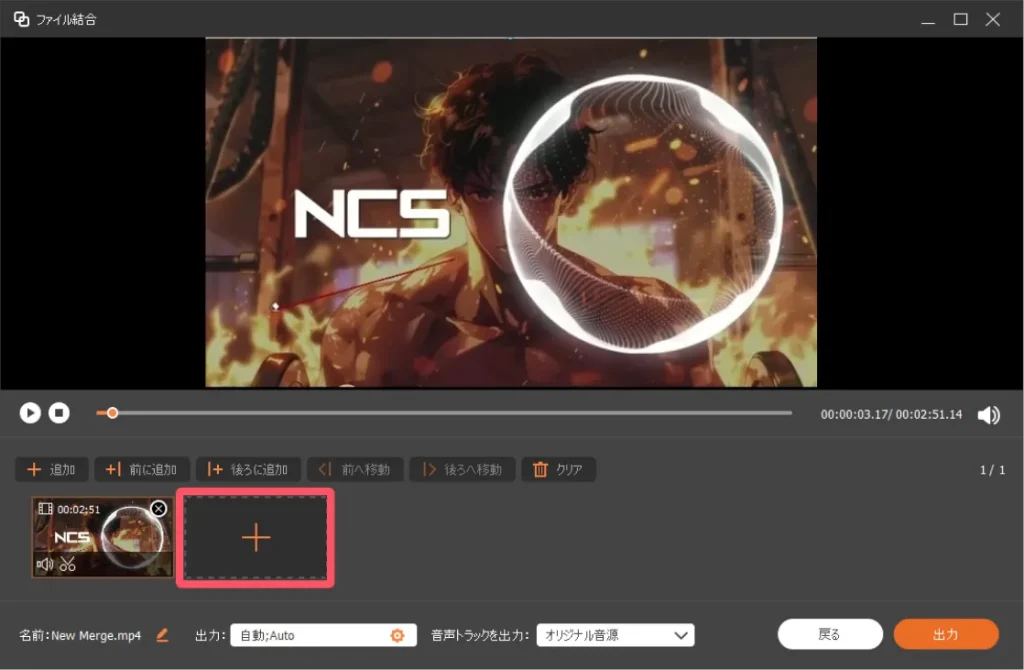Open output settings via the gear icon
The width and height of the screenshot is (1024, 670).
coord(397,635)
